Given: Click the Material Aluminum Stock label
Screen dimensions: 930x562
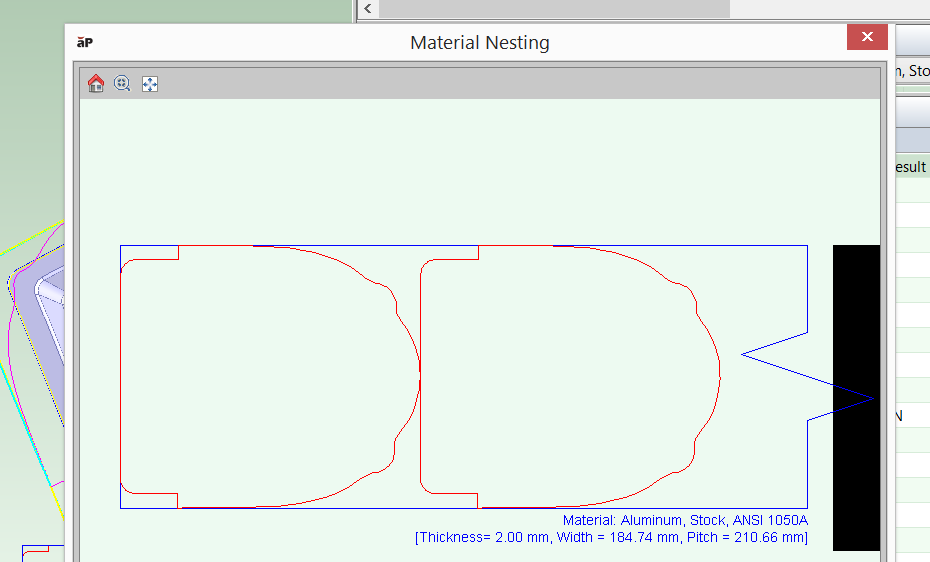Looking at the screenshot, I should pos(684,520).
